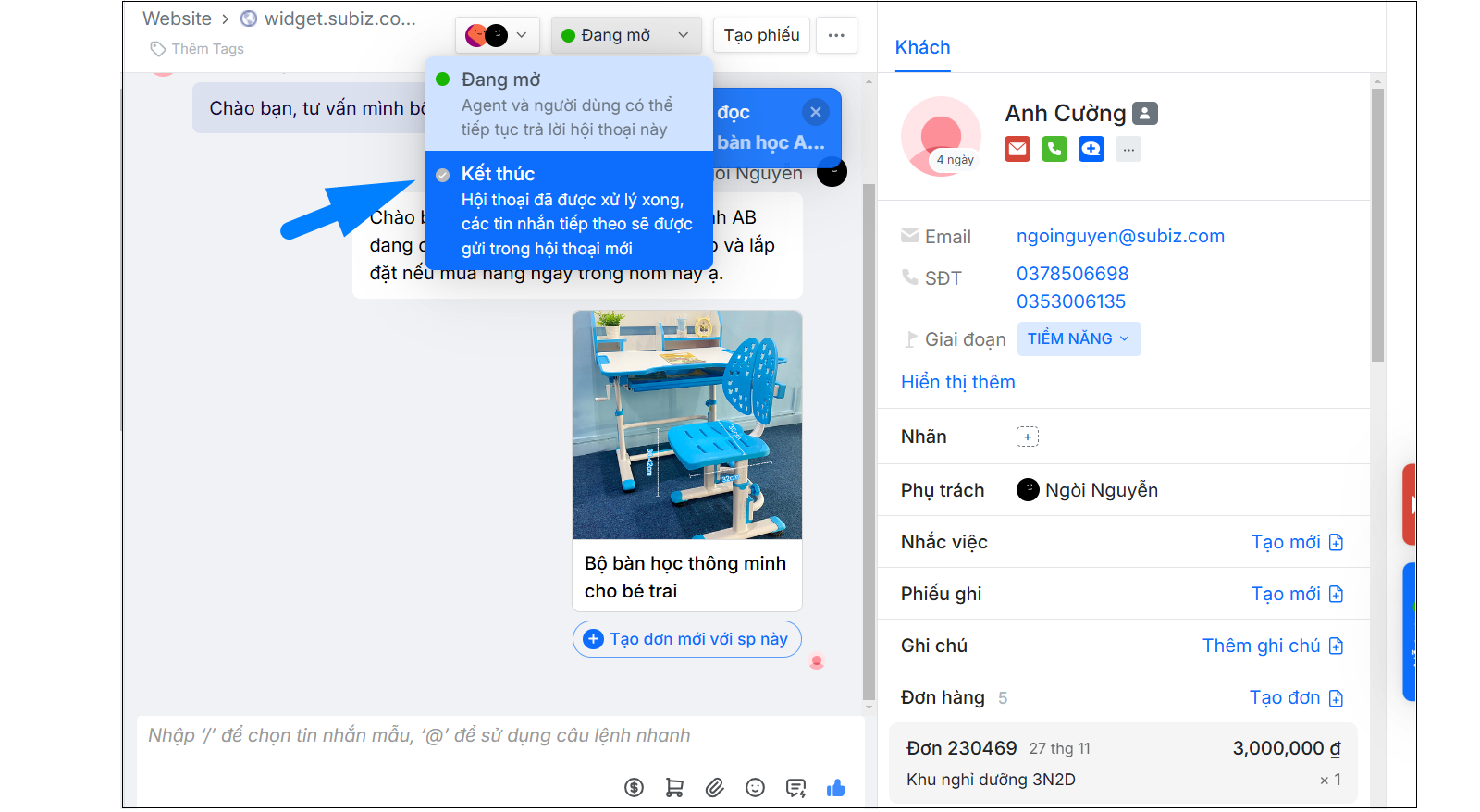1480x812 pixels.
Task: Switch to the Khách tab
Action: [x=922, y=47]
